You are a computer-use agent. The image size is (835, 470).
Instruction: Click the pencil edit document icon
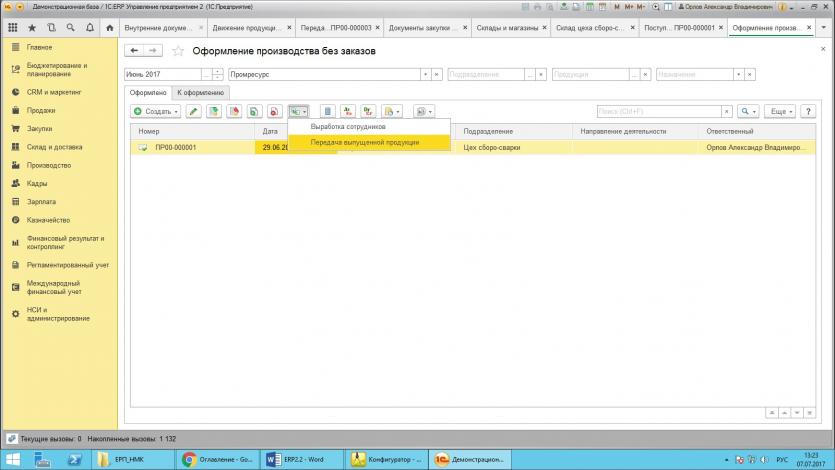click(x=194, y=111)
